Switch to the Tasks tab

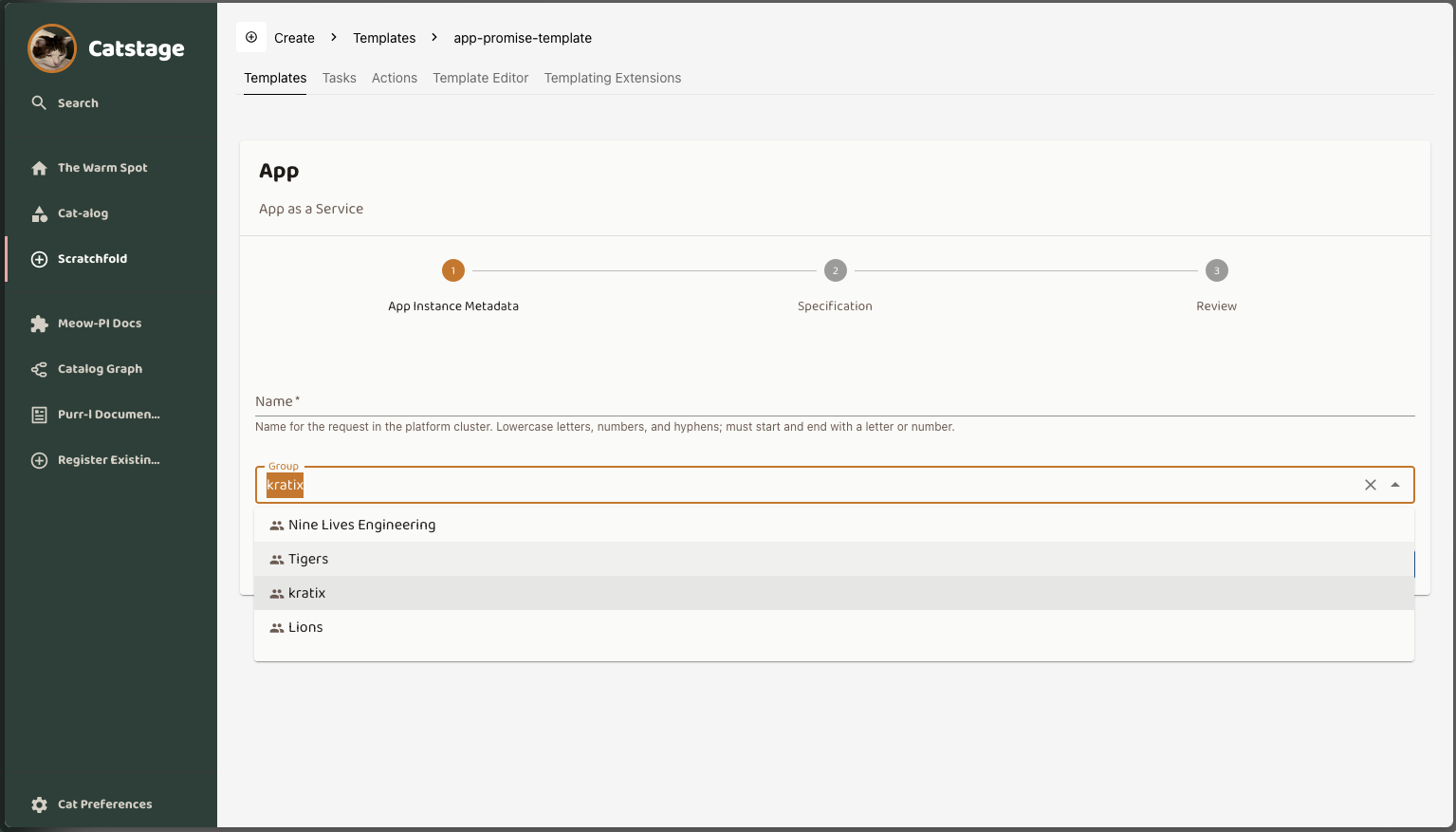click(x=339, y=78)
